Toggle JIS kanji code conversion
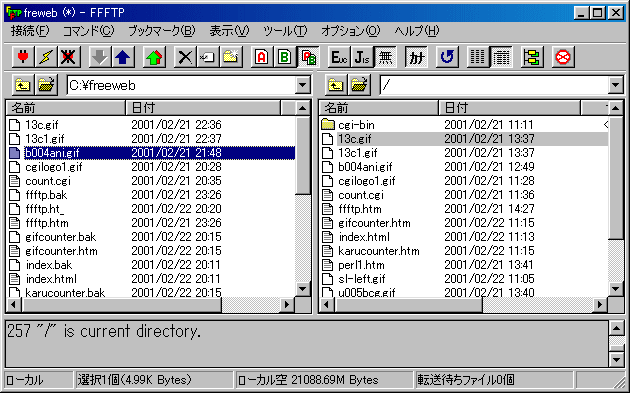 [362, 57]
